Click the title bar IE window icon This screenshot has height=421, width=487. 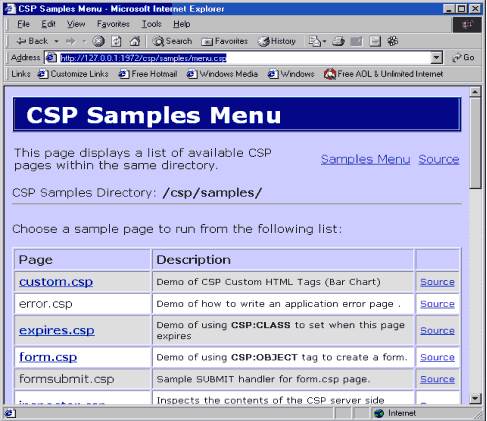pos(9,9)
